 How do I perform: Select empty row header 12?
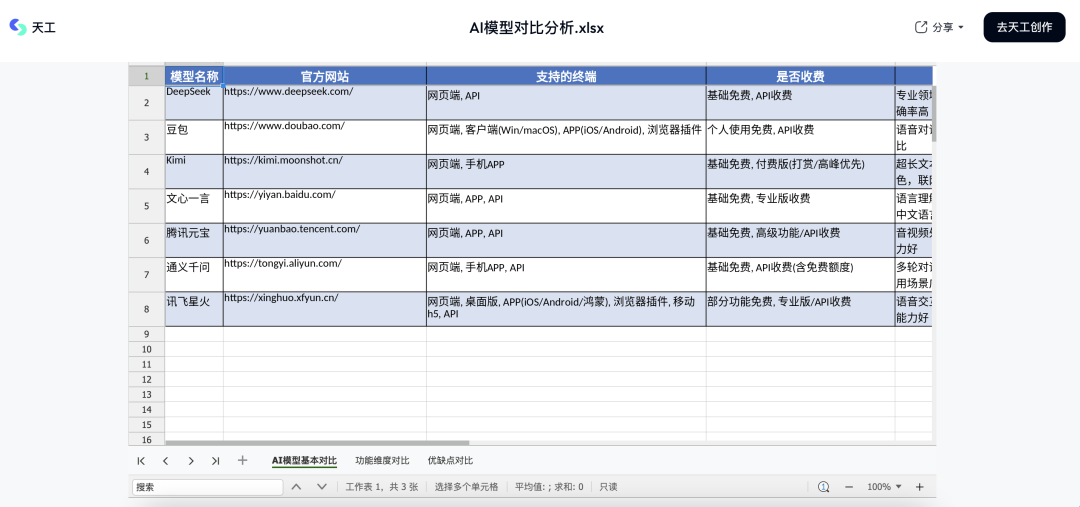coord(146,380)
